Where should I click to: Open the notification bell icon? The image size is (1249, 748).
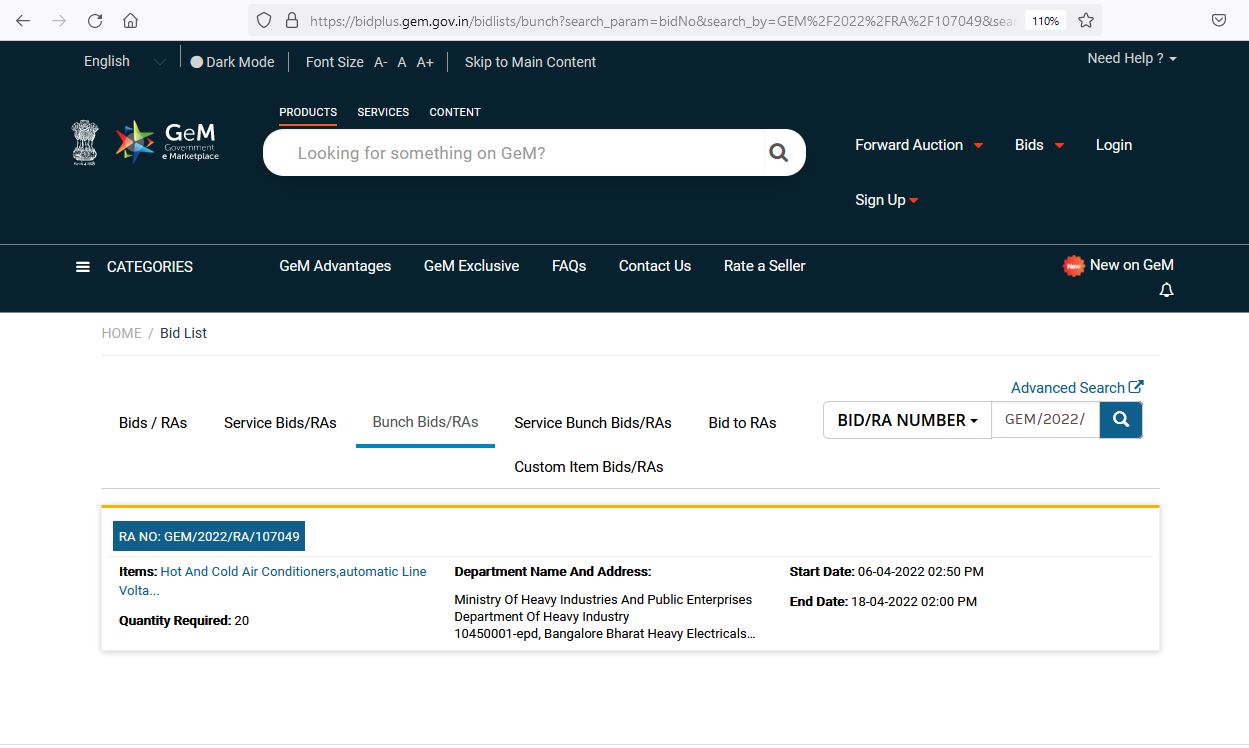click(x=1166, y=290)
